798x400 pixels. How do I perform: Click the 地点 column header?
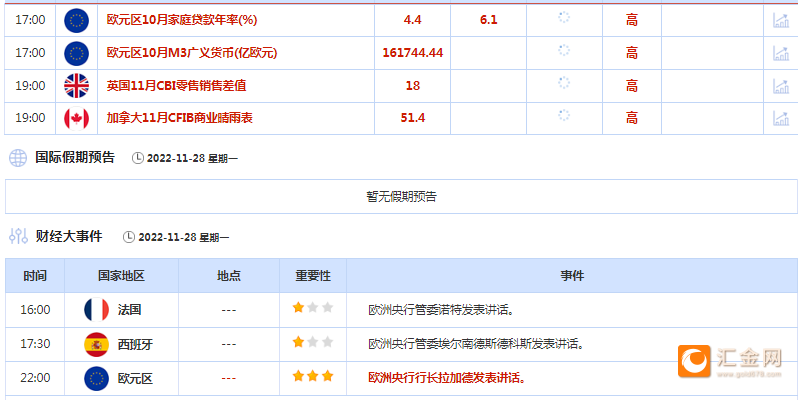[229, 276]
